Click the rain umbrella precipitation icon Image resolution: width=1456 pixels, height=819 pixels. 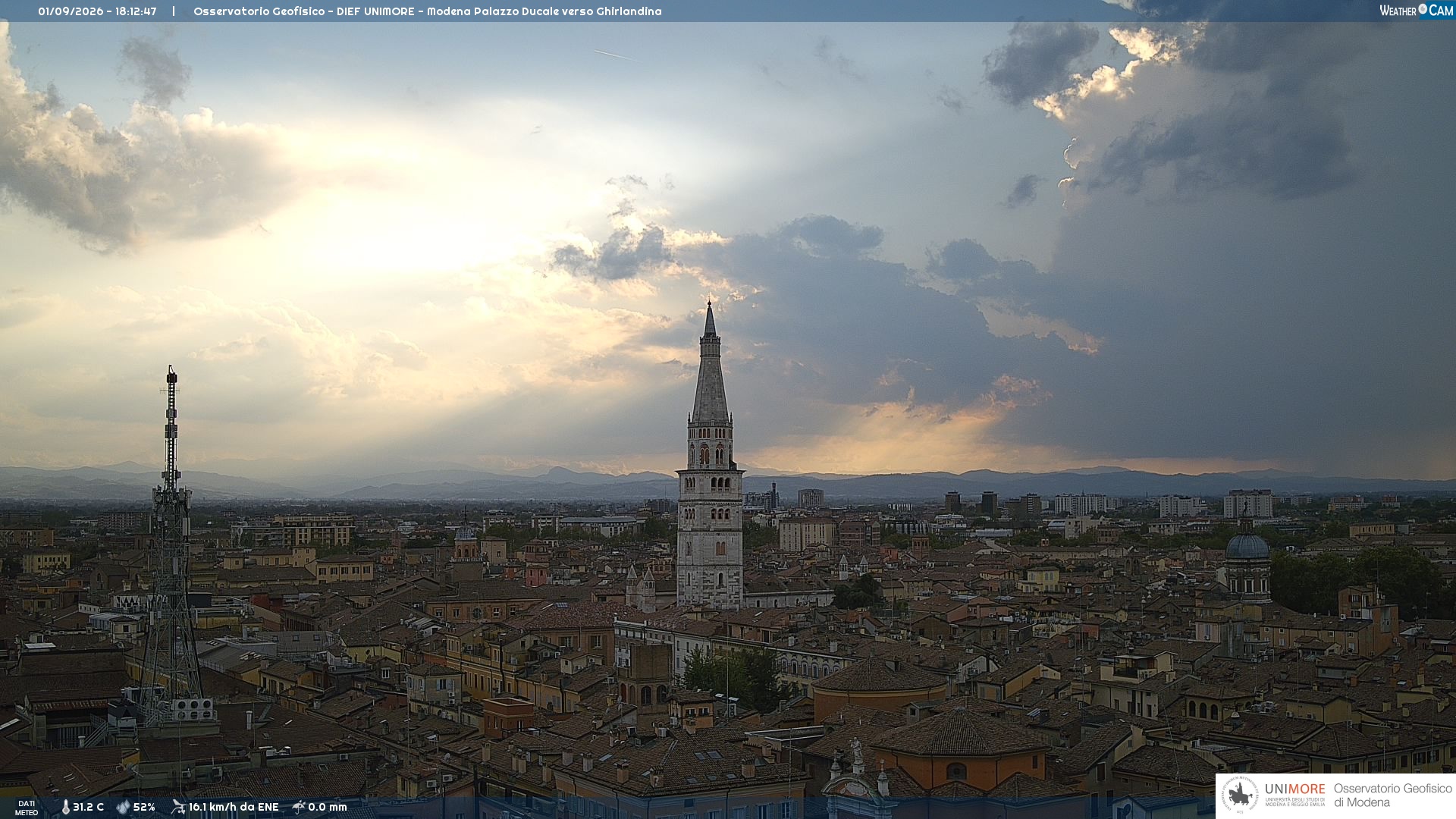tap(299, 807)
